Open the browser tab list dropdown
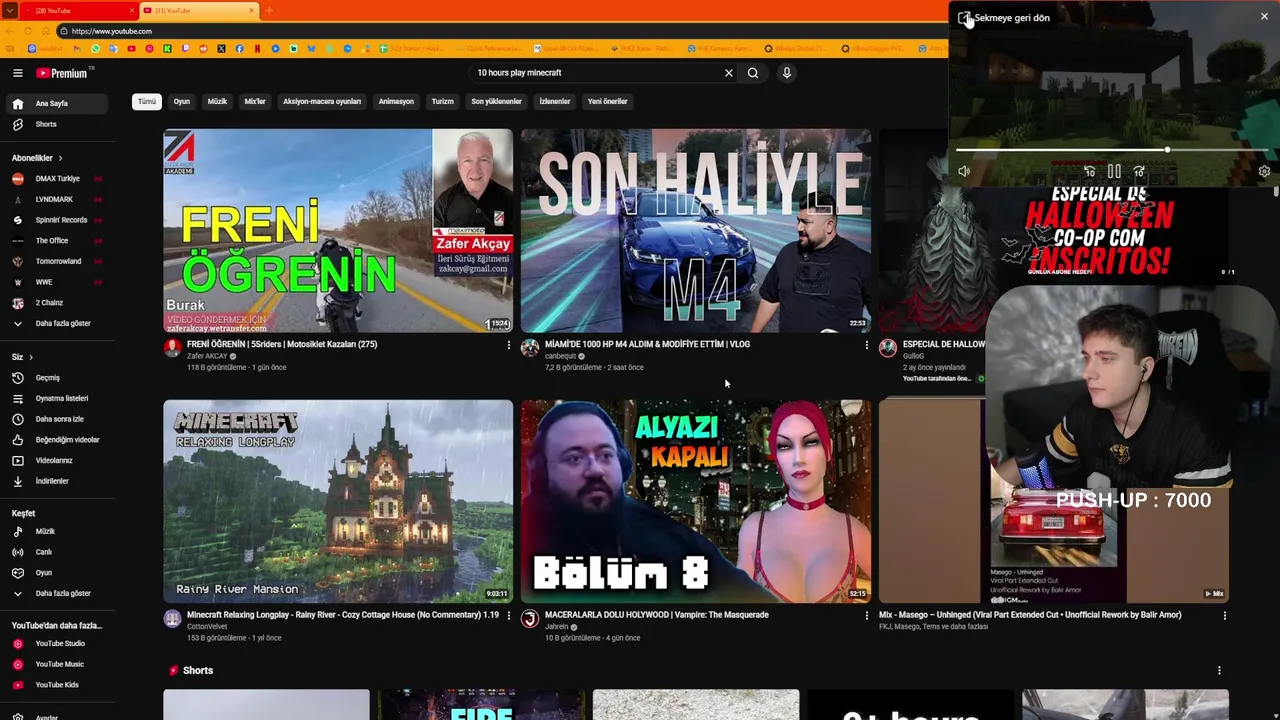The height and width of the screenshot is (720, 1280). click(x=10, y=11)
